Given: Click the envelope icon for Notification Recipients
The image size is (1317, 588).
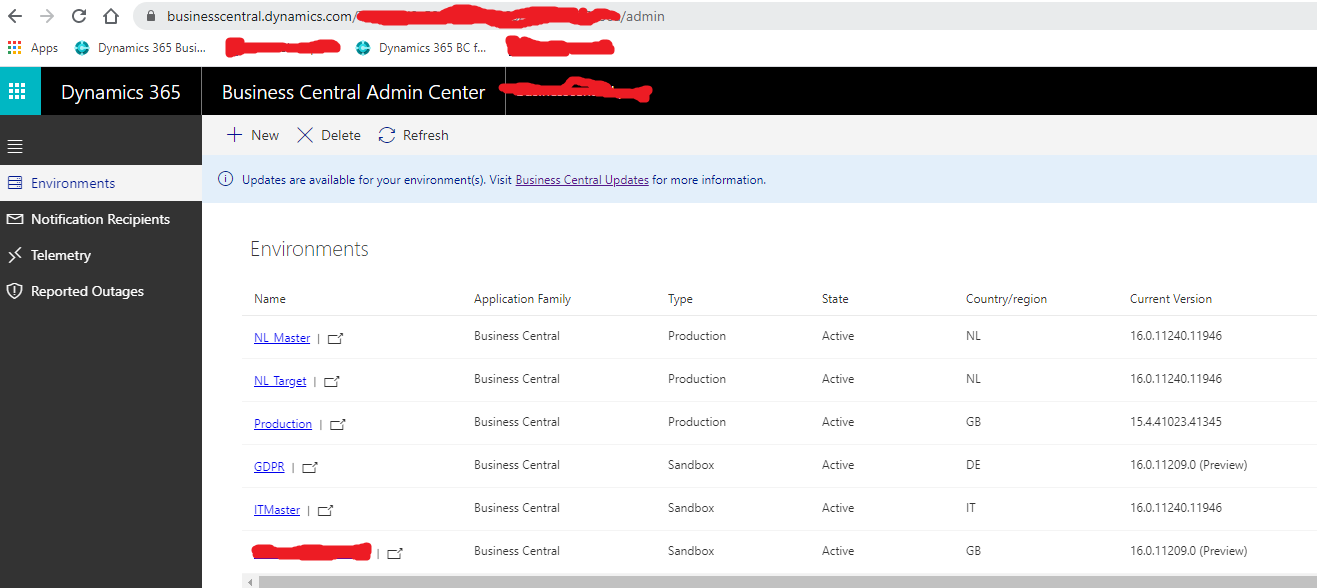Looking at the screenshot, I should pos(14,219).
